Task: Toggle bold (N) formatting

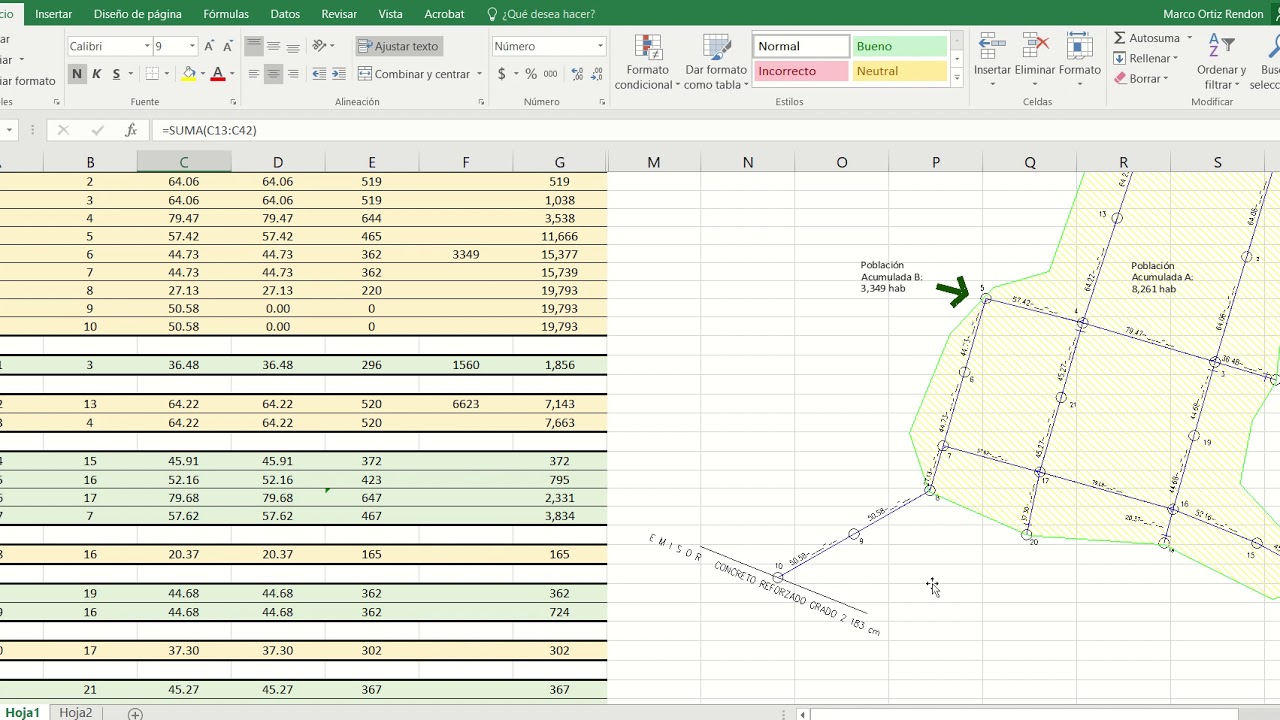Action: (77, 74)
